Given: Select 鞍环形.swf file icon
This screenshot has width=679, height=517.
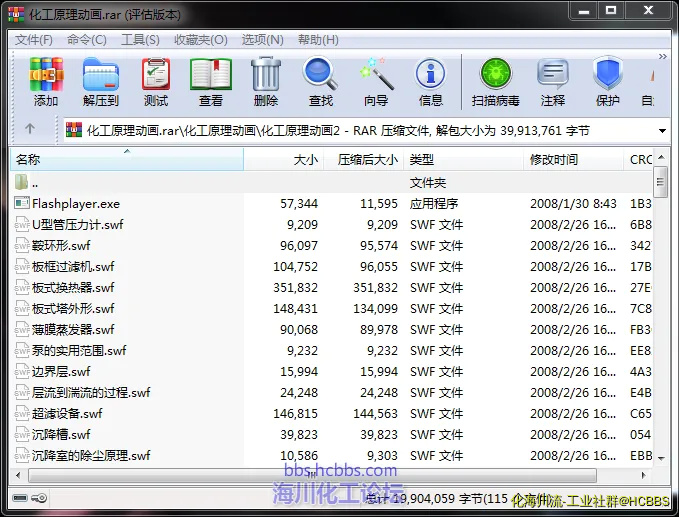Looking at the screenshot, I should tap(22, 246).
